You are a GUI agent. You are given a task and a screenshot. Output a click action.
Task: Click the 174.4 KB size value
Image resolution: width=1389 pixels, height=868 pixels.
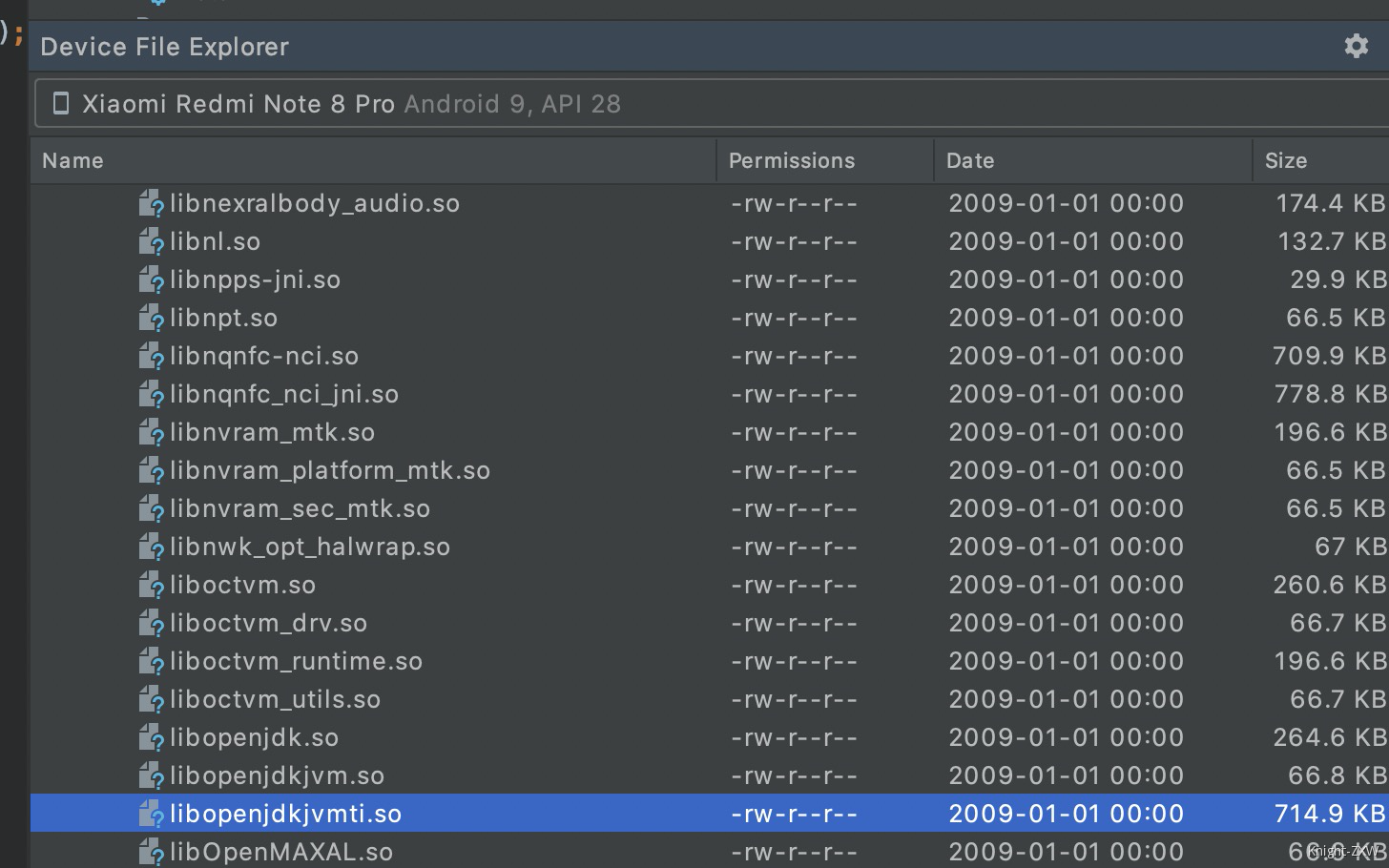[x=1331, y=203]
